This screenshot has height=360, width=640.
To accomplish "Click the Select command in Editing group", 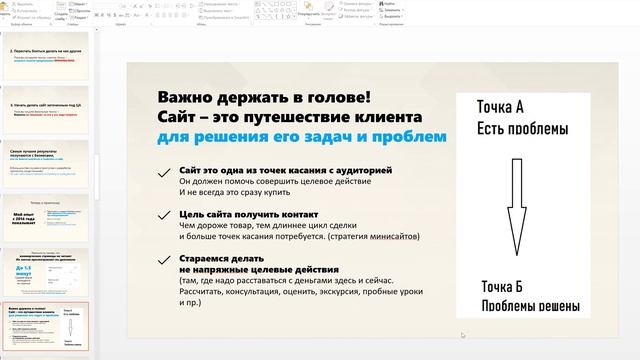I will (391, 17).
